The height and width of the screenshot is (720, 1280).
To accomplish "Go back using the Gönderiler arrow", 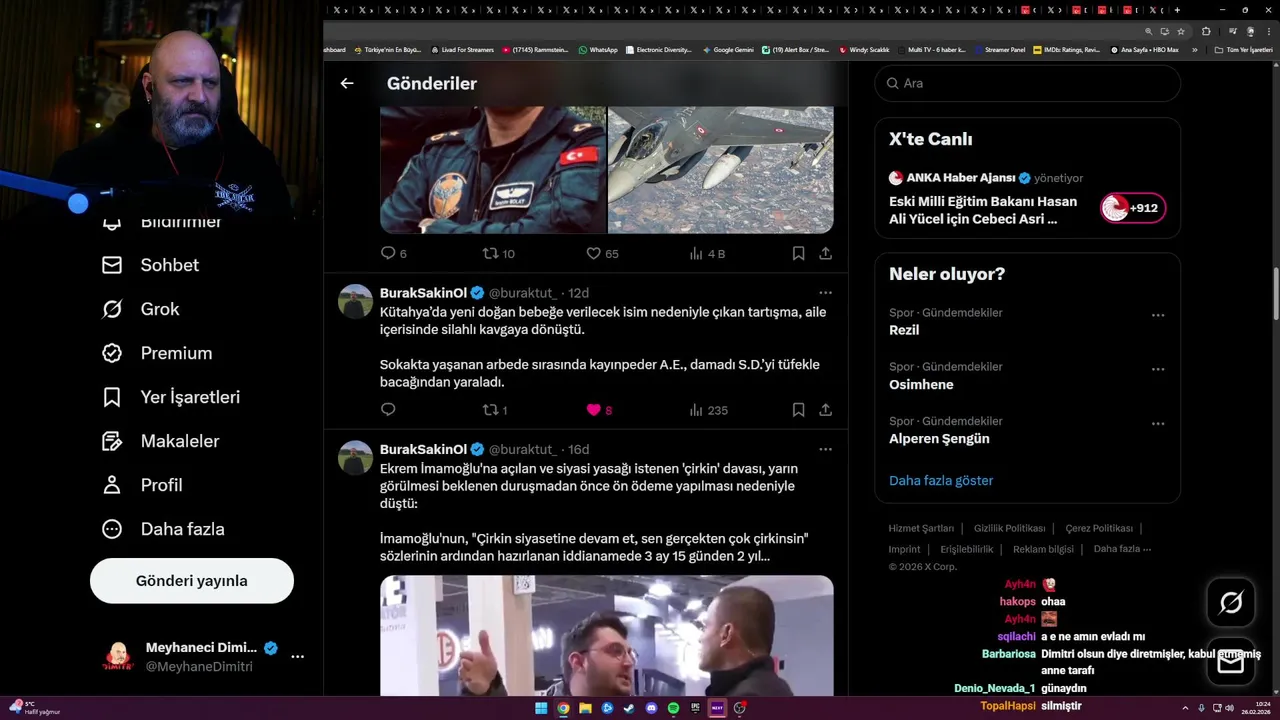I will click(x=347, y=83).
